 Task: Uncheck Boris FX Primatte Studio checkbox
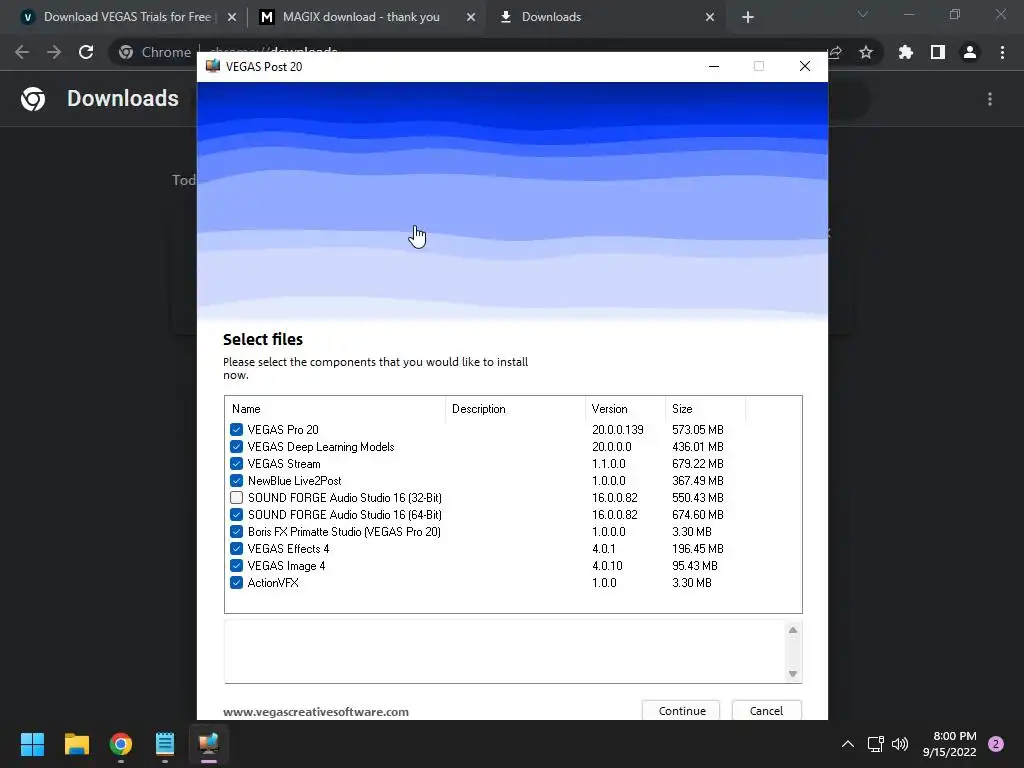(x=236, y=532)
